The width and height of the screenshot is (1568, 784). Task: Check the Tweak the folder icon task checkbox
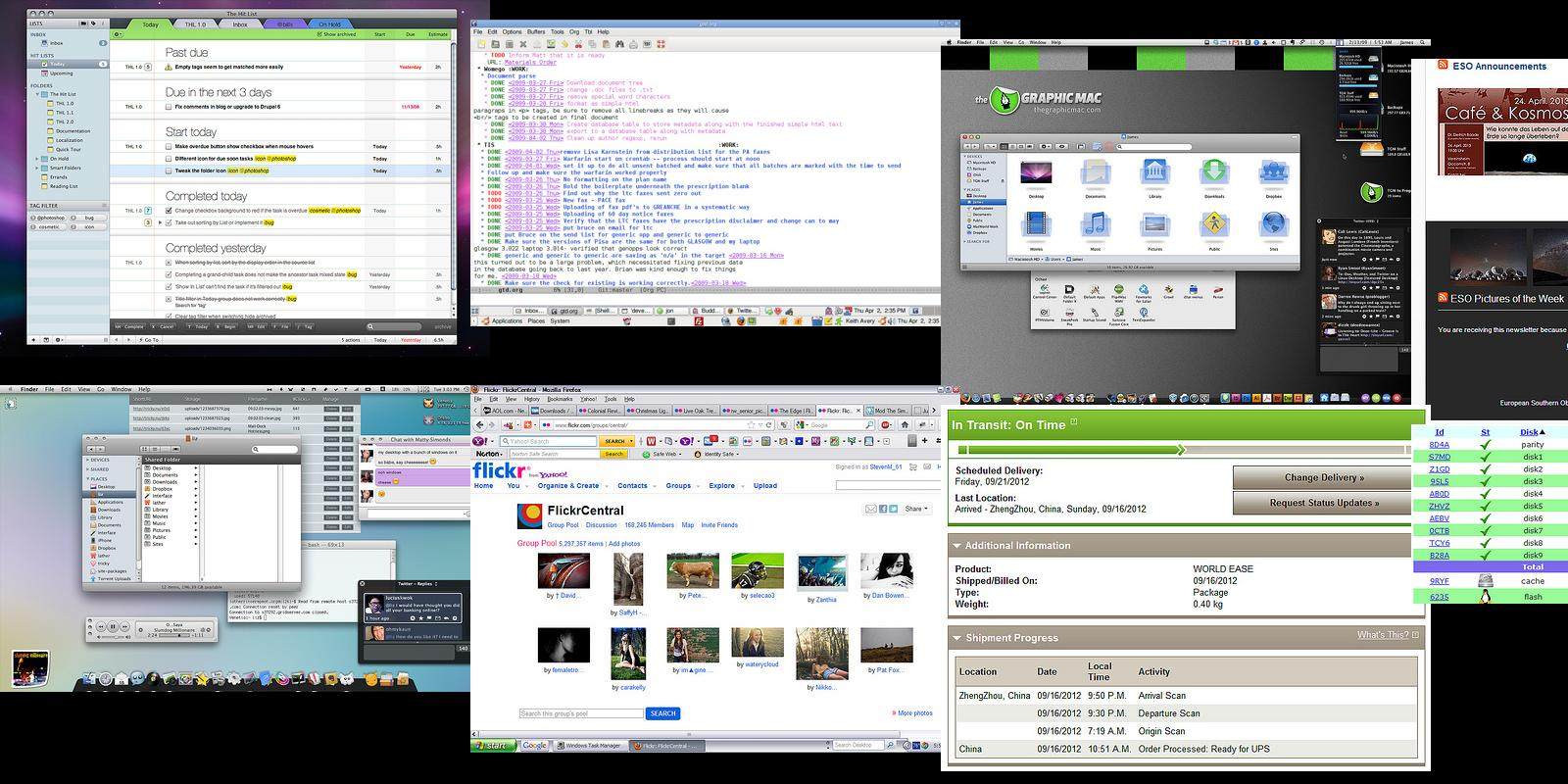click(x=169, y=171)
